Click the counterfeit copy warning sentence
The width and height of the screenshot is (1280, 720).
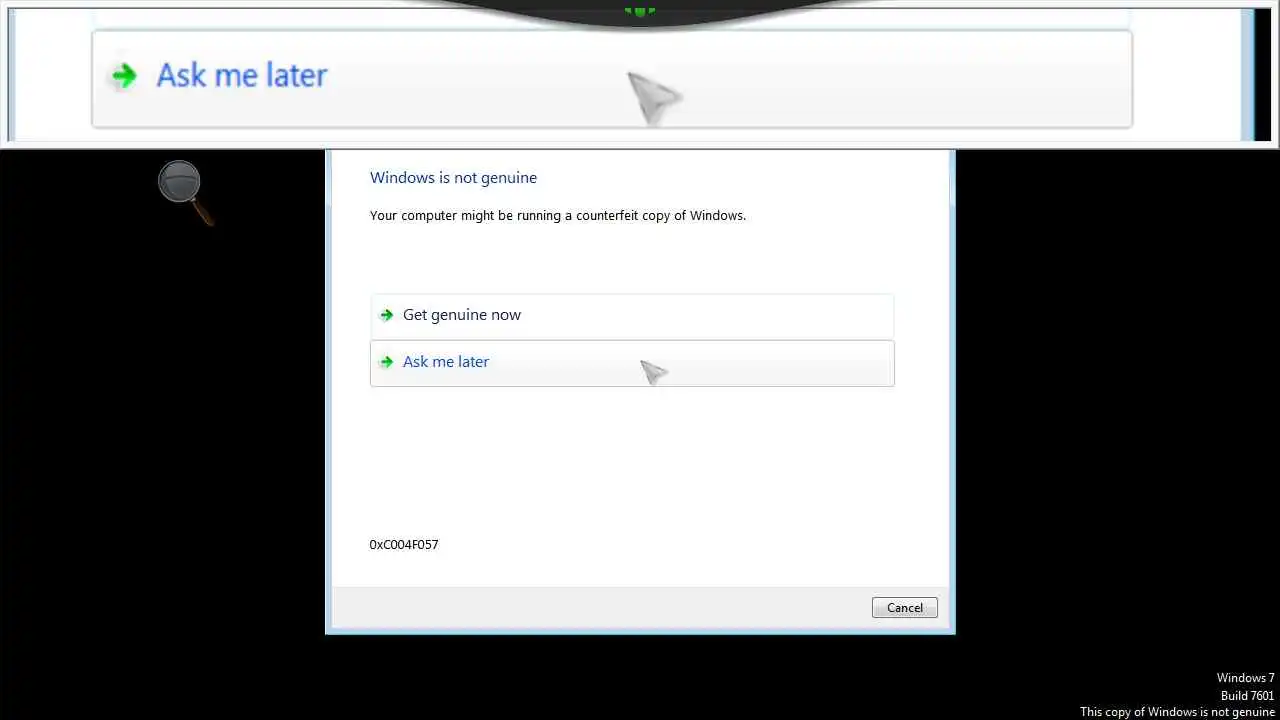(558, 215)
